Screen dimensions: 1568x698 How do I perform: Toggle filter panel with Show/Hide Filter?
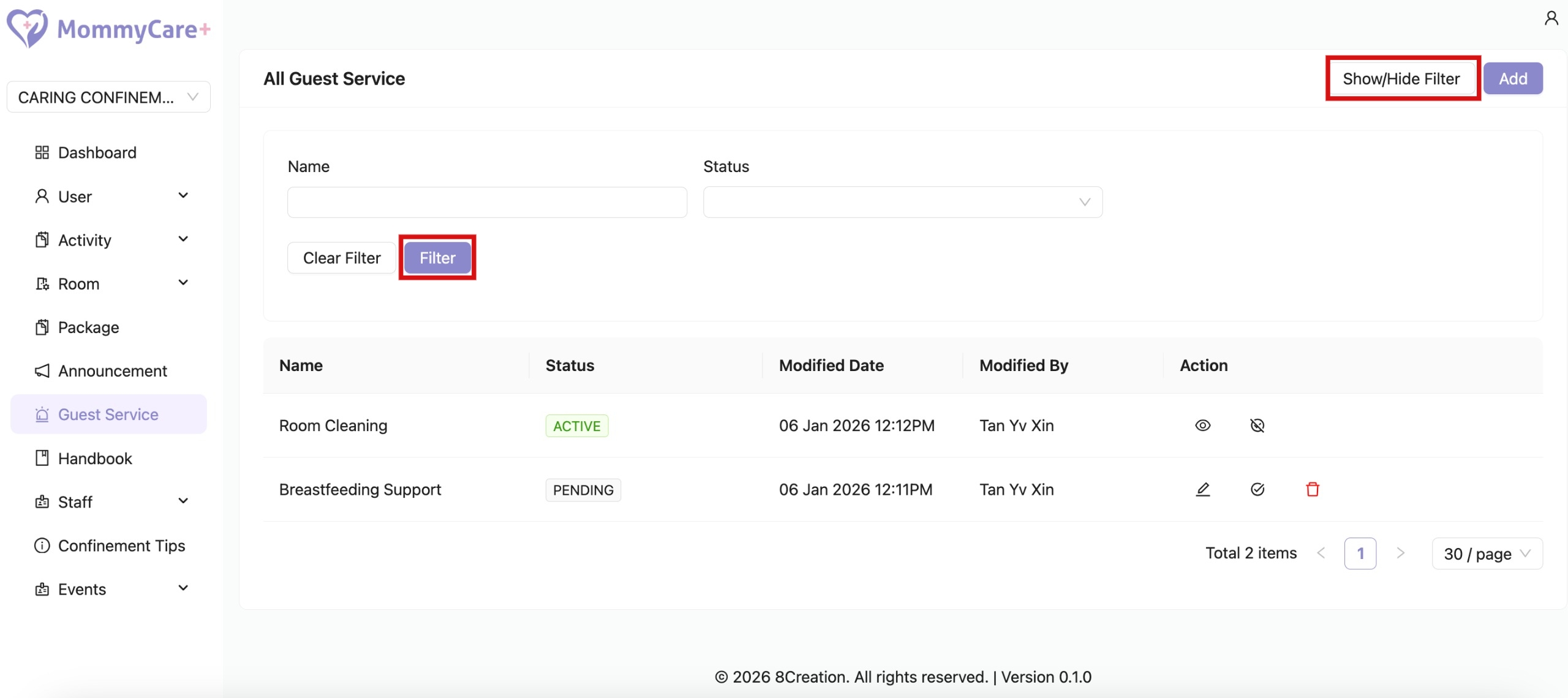point(1401,78)
